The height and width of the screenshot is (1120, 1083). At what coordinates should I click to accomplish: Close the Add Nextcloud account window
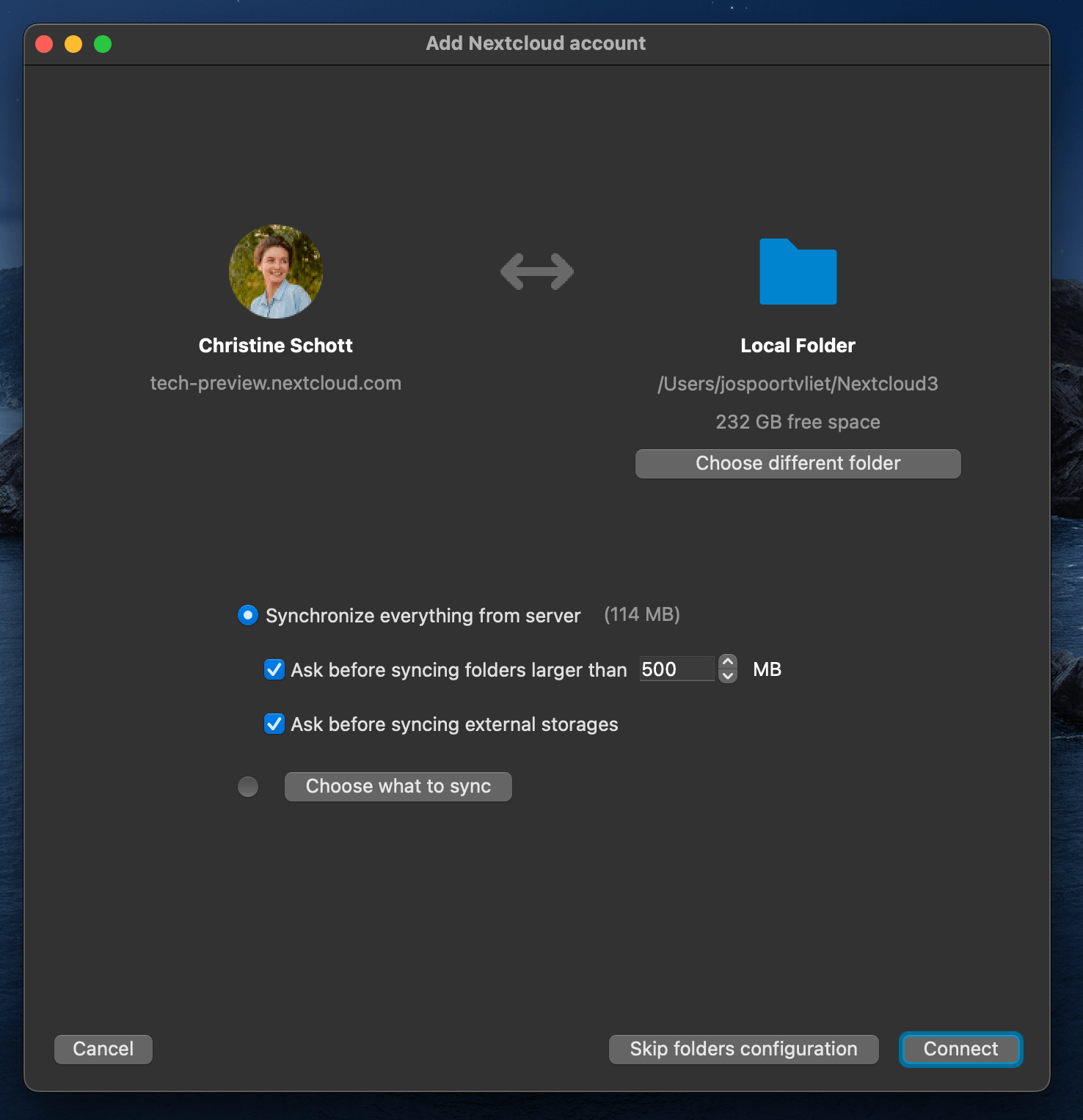coord(44,44)
